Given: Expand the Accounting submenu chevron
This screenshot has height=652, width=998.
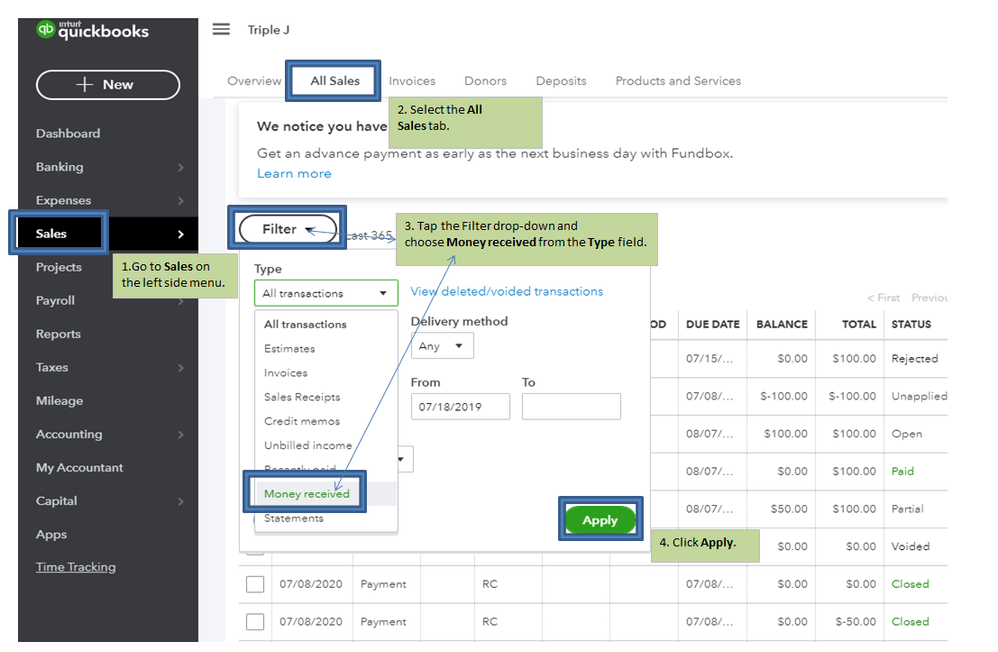Looking at the screenshot, I should tap(181, 435).
